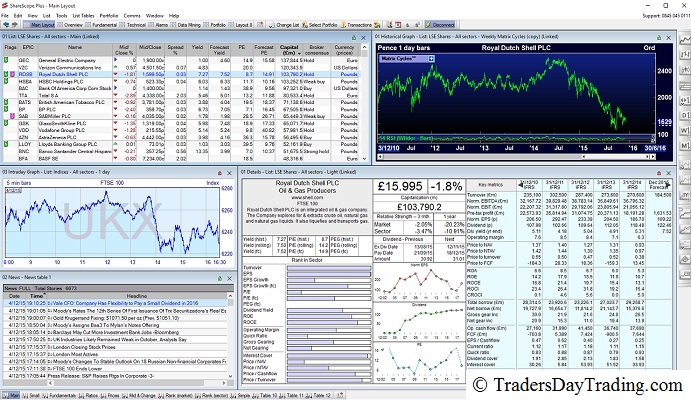Click the Capital (£m) sort arrow header
691x400 pixels.
click(289, 50)
